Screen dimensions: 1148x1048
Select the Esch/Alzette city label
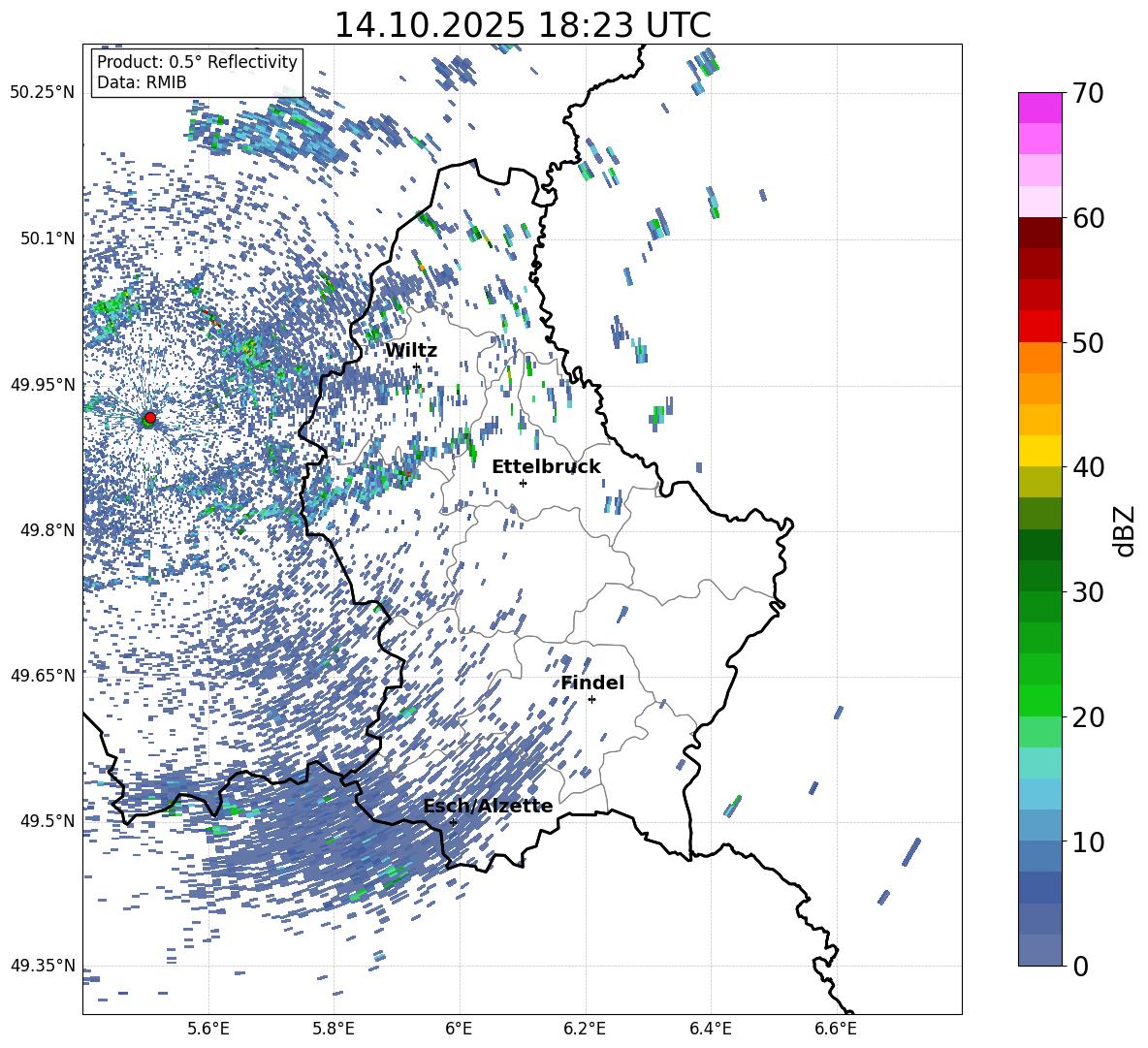click(x=488, y=807)
